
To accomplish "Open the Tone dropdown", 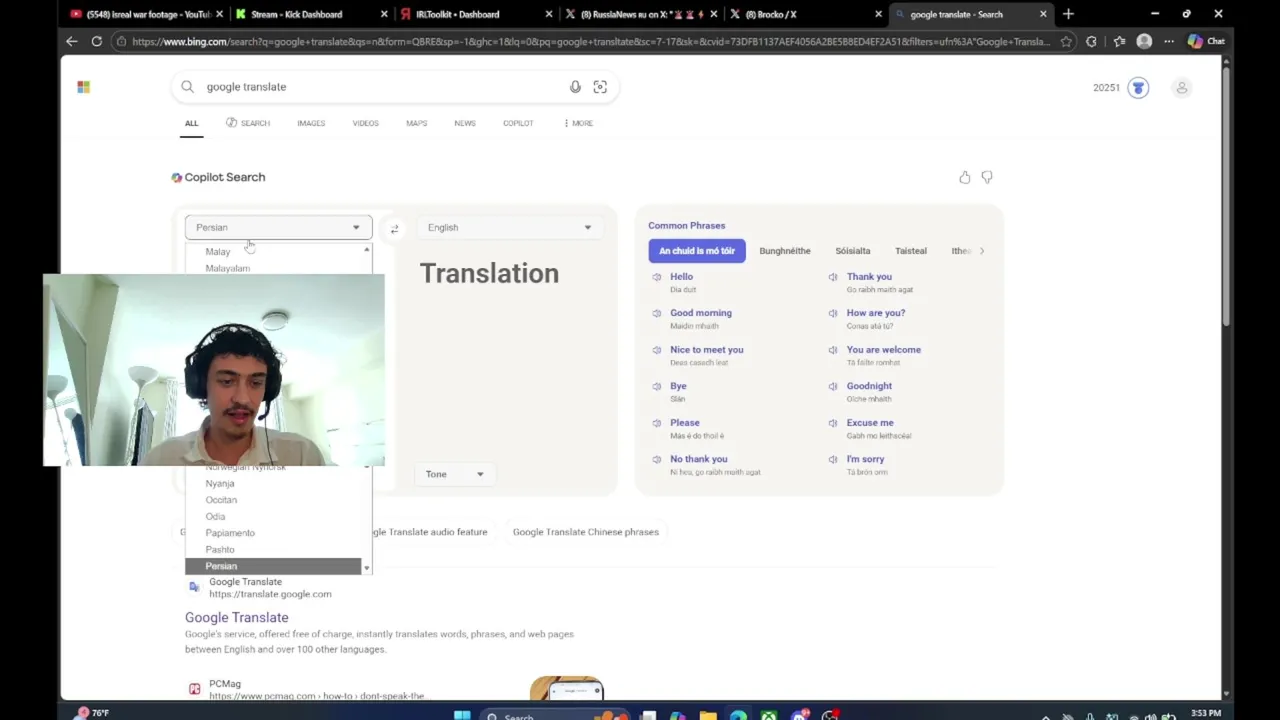I will coord(453,474).
